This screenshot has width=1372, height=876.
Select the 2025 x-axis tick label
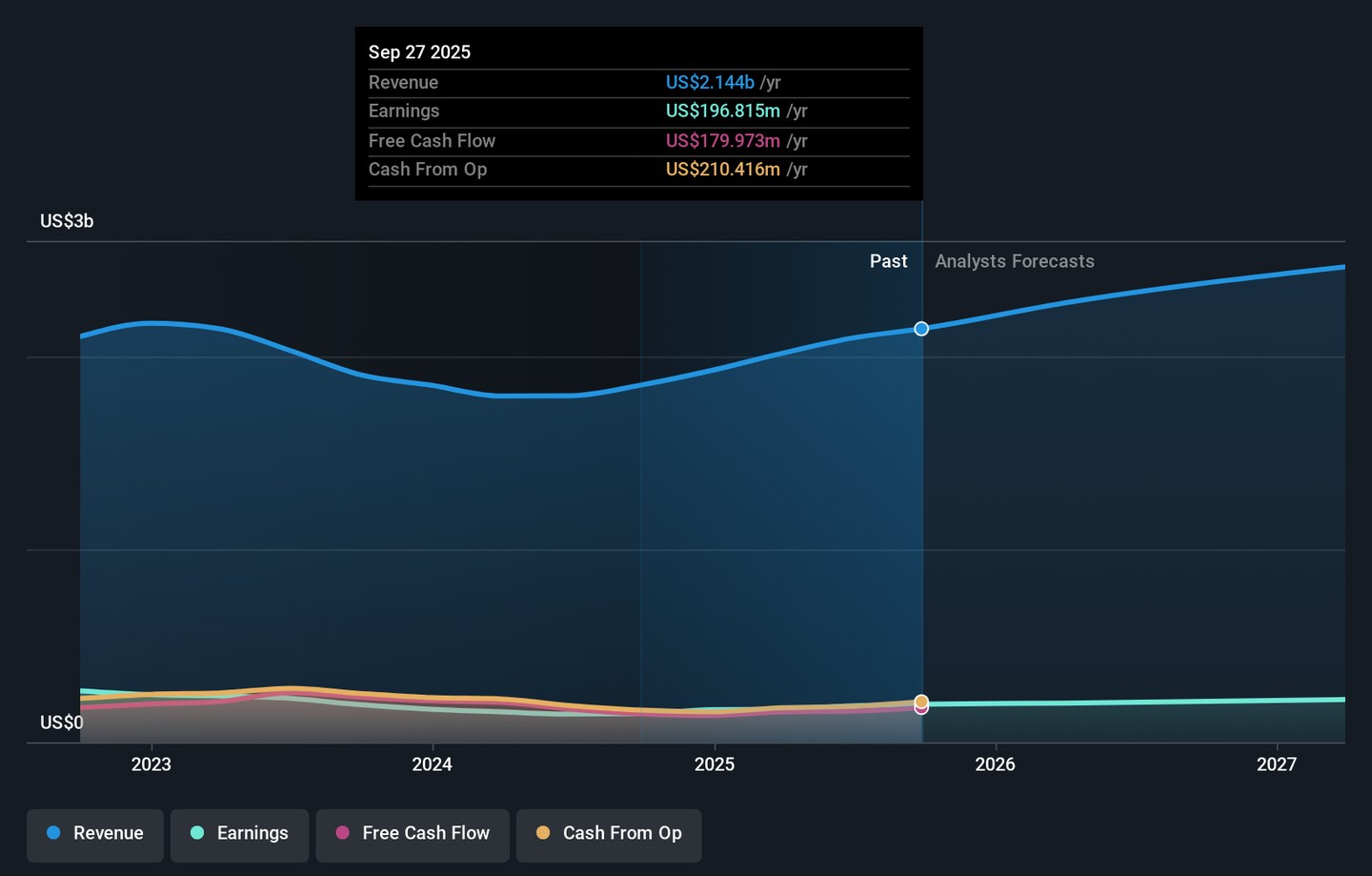(x=714, y=764)
